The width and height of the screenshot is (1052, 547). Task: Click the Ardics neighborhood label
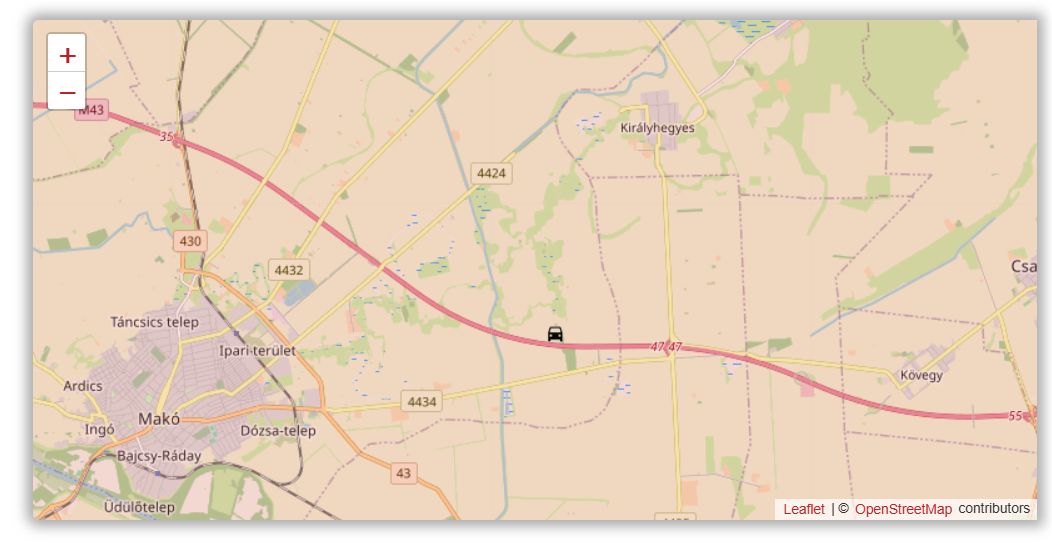(83, 386)
